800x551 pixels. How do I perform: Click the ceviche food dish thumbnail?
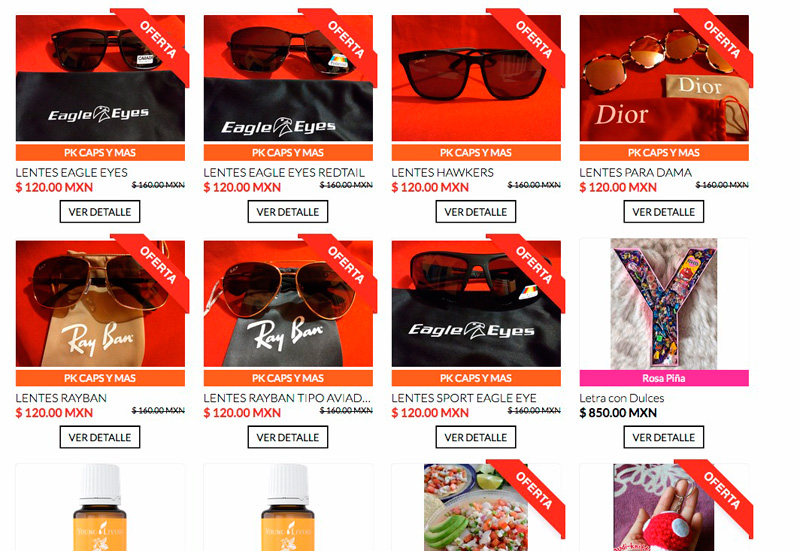[x=476, y=507]
